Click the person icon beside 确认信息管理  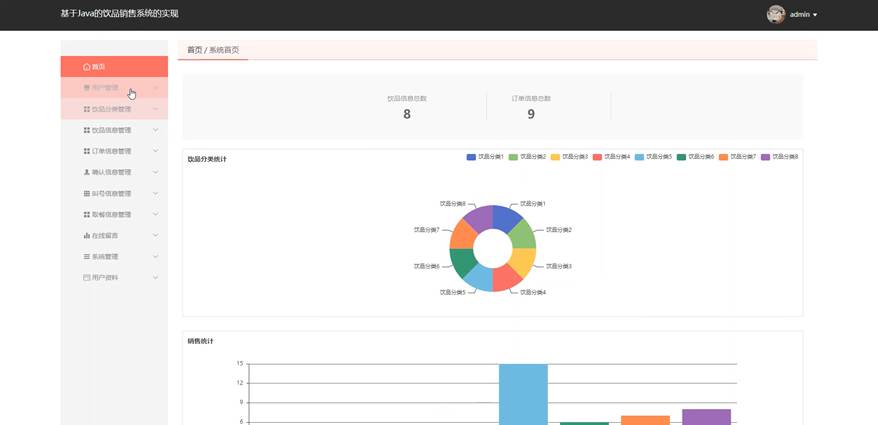click(86, 172)
